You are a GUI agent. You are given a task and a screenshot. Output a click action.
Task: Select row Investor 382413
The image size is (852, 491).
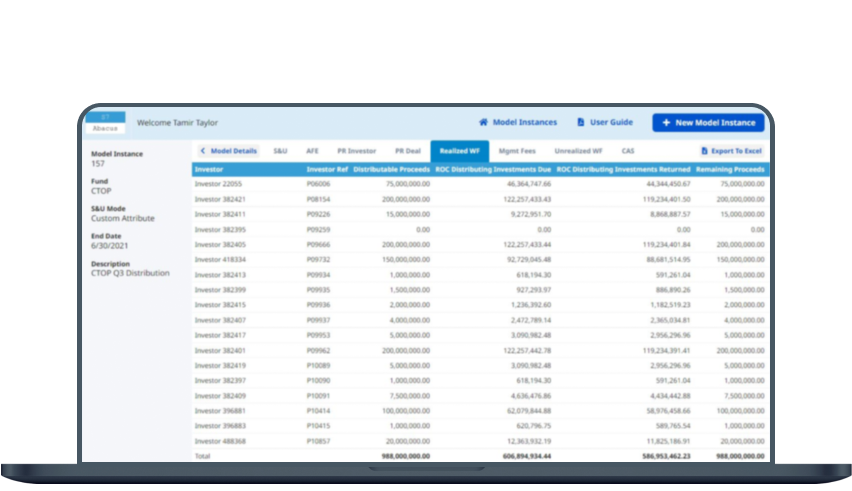click(480, 275)
